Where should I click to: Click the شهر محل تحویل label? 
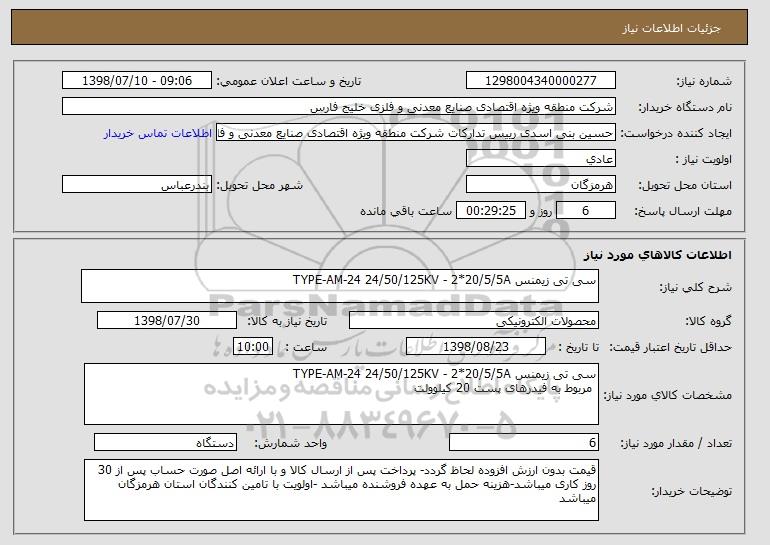[260, 185]
